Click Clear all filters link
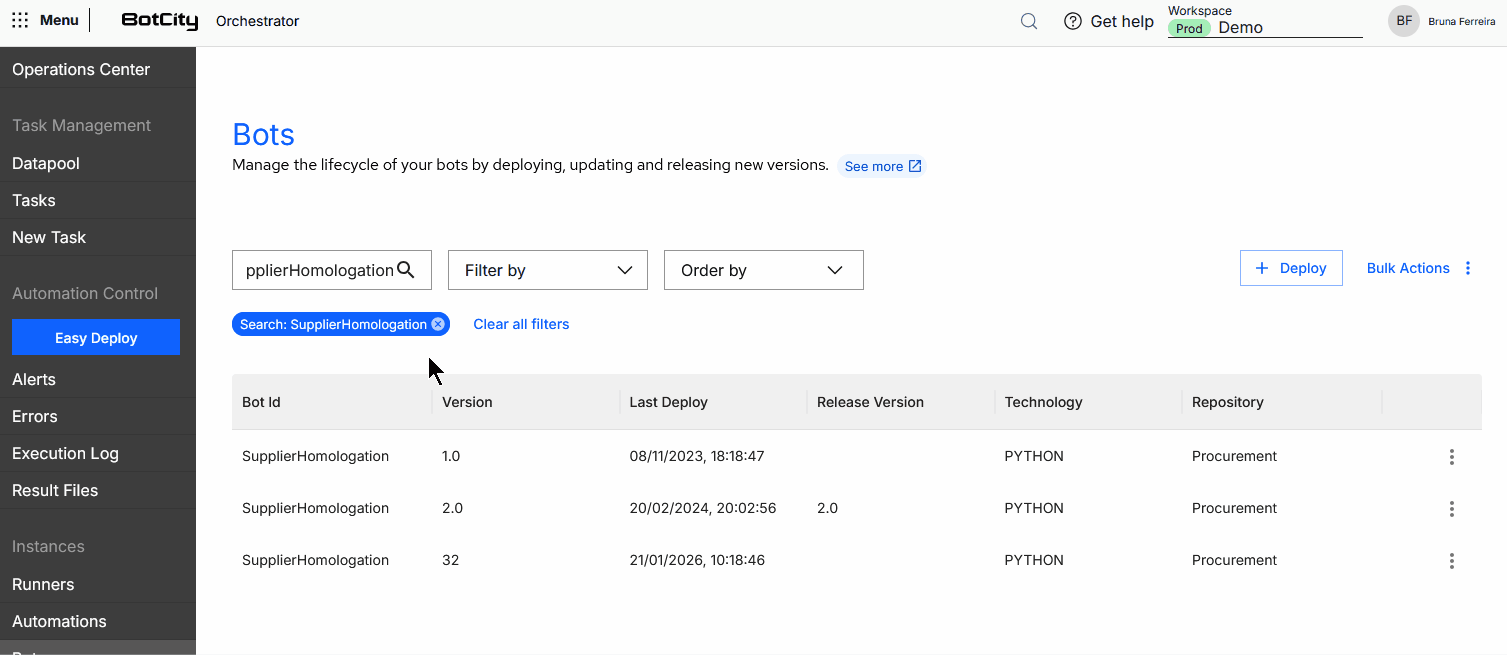This screenshot has height=655, width=1507. [x=521, y=324]
